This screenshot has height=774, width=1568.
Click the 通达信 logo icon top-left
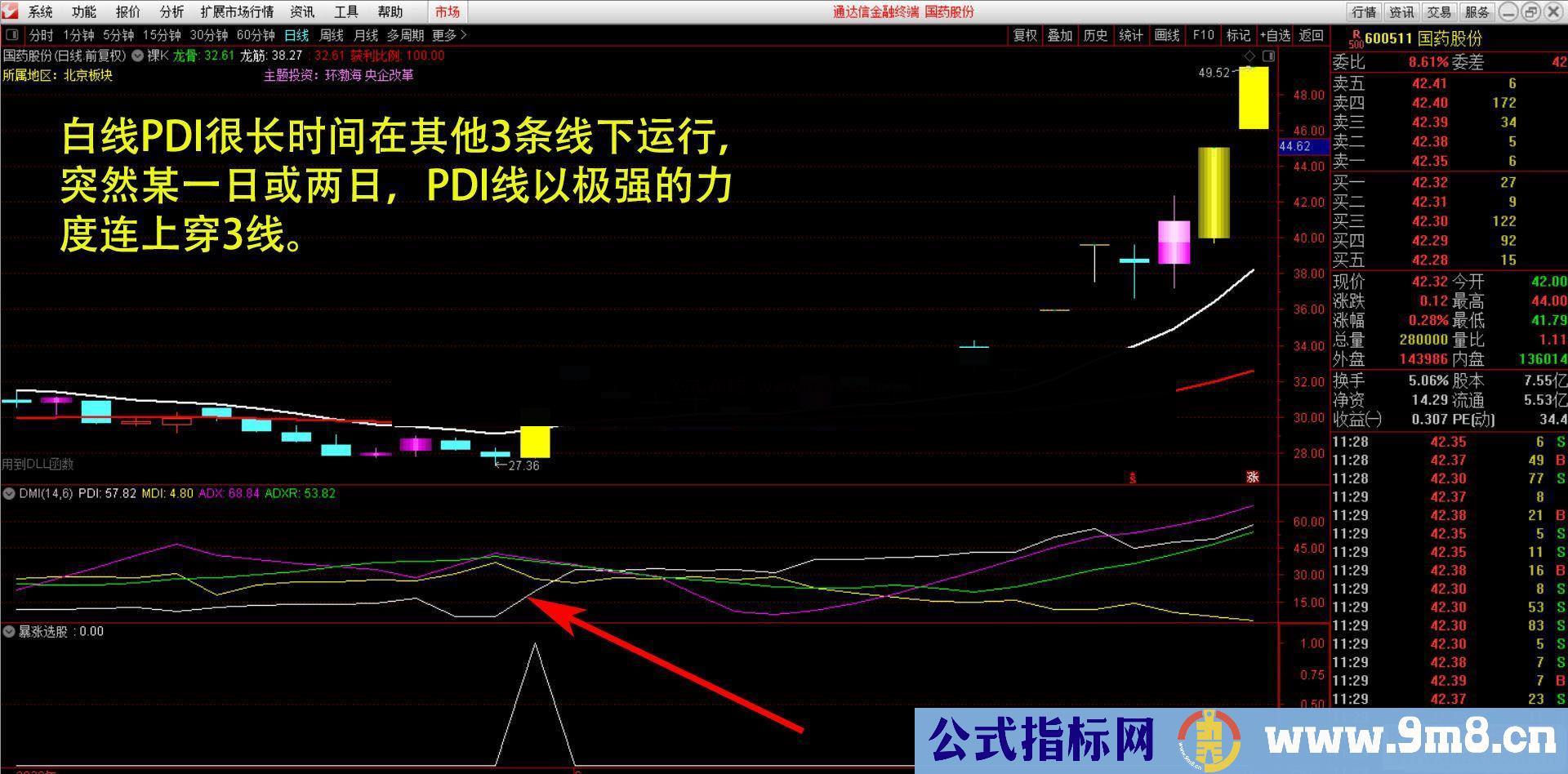(x=8, y=11)
